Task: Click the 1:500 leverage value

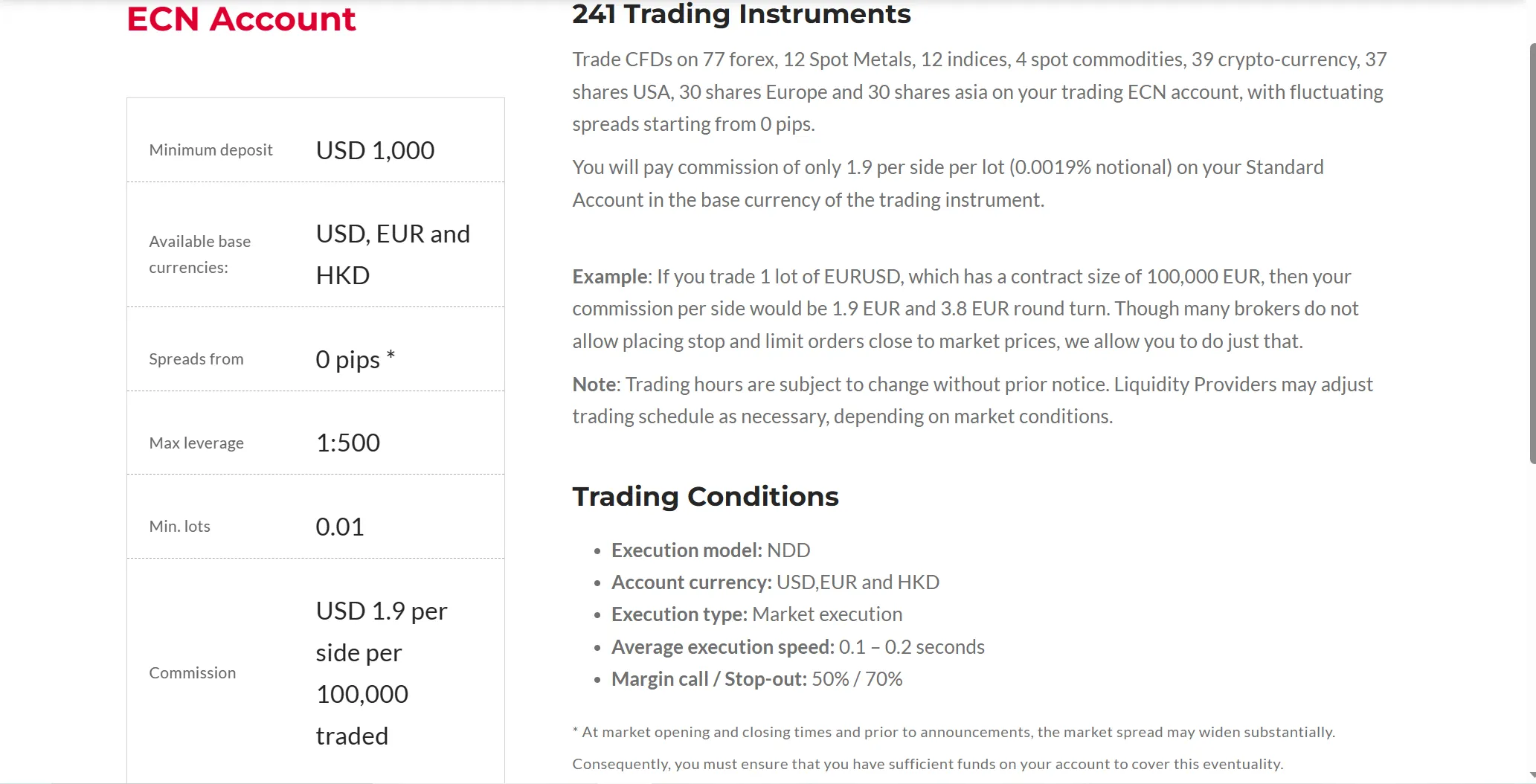Action: 347,443
